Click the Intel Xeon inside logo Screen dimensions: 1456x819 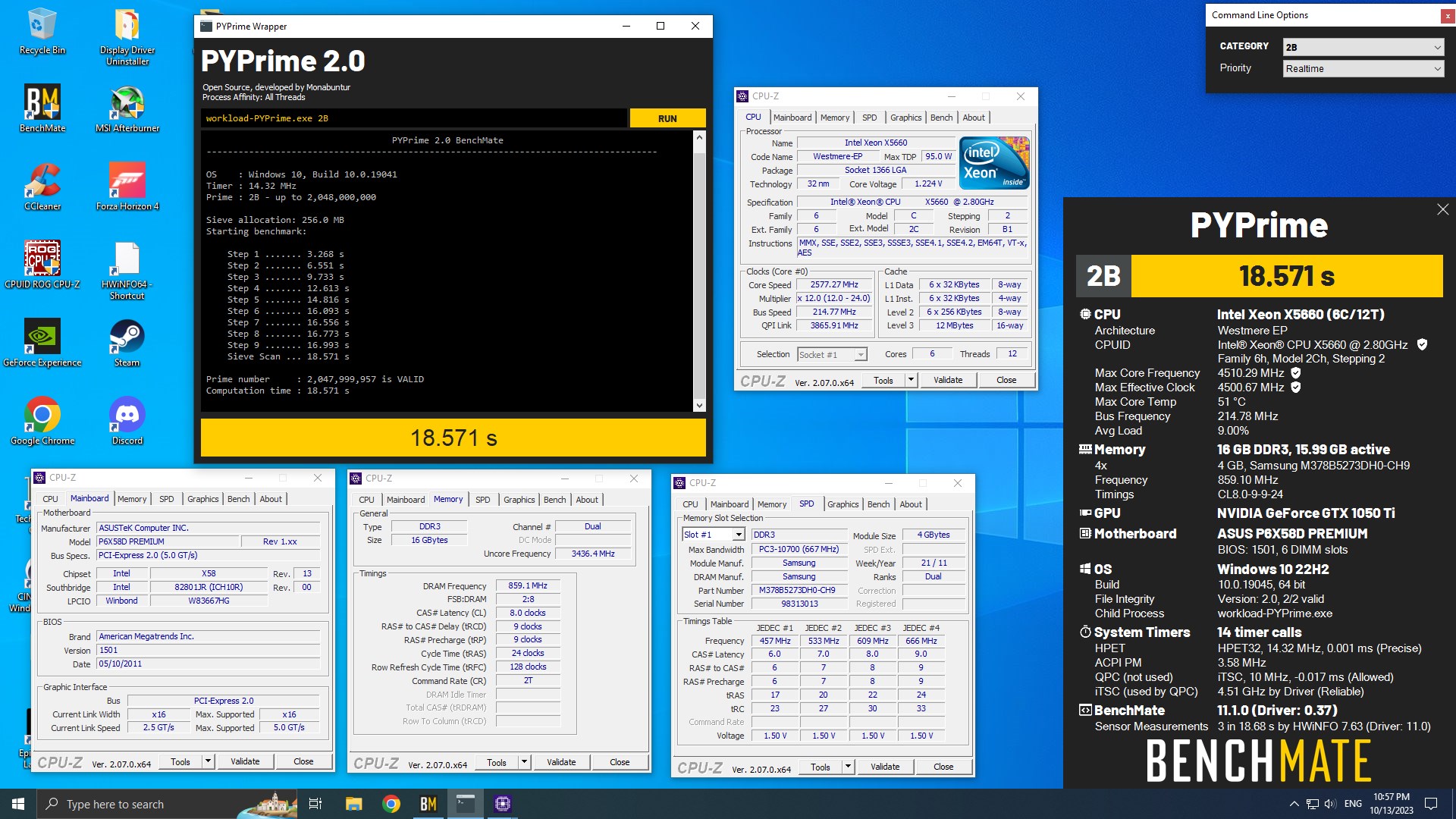point(994,162)
